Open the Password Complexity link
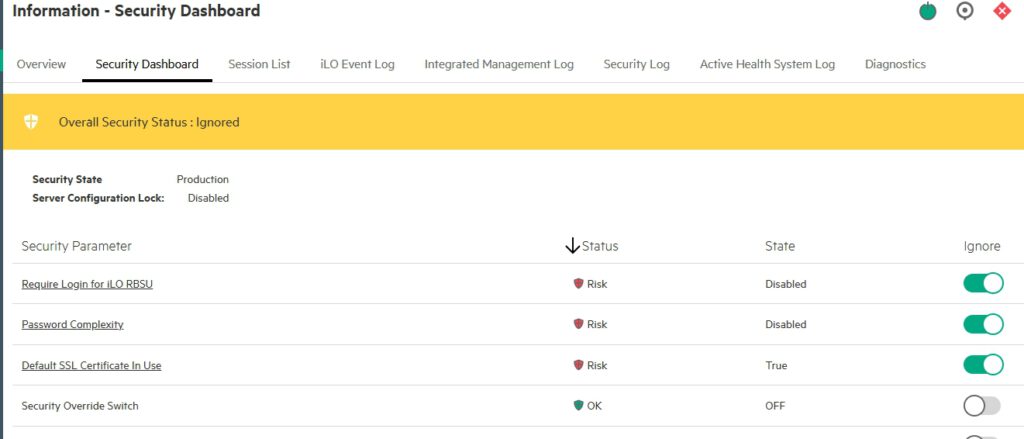This screenshot has width=1024, height=439. 73,325
